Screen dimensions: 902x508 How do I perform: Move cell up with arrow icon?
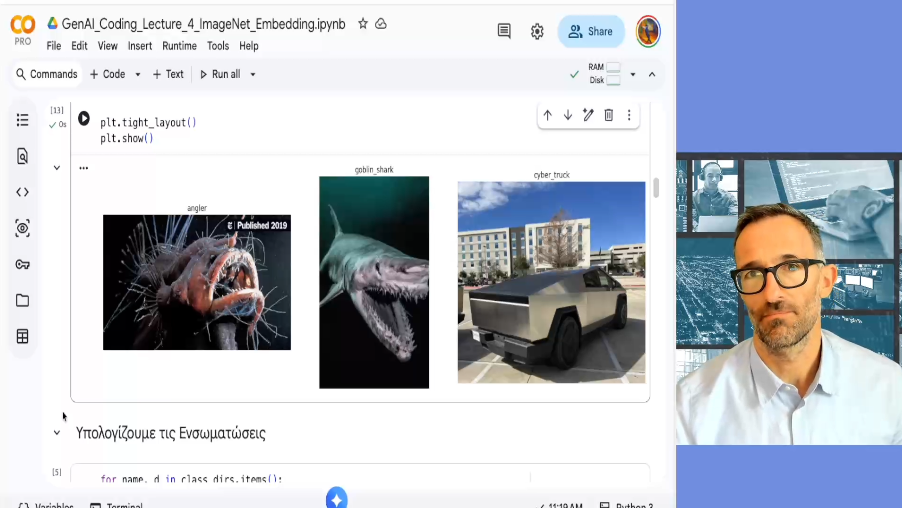(x=547, y=115)
